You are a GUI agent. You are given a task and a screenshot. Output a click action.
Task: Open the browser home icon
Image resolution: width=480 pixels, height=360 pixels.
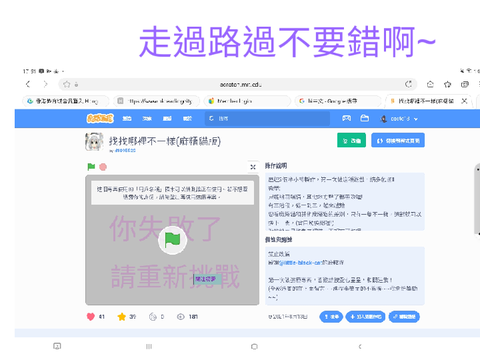pyautogui.click(x=430, y=84)
